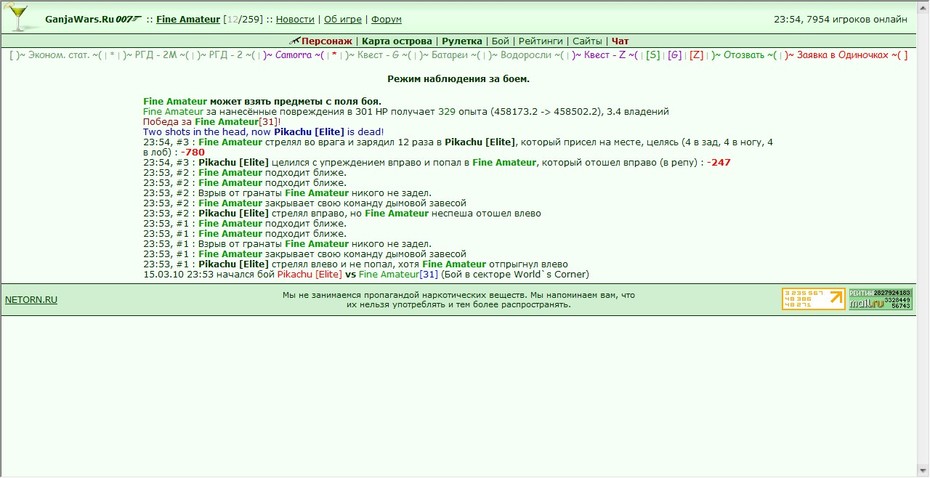Click the 12/259 counter in header
This screenshot has width=930, height=478.
click(x=244, y=19)
